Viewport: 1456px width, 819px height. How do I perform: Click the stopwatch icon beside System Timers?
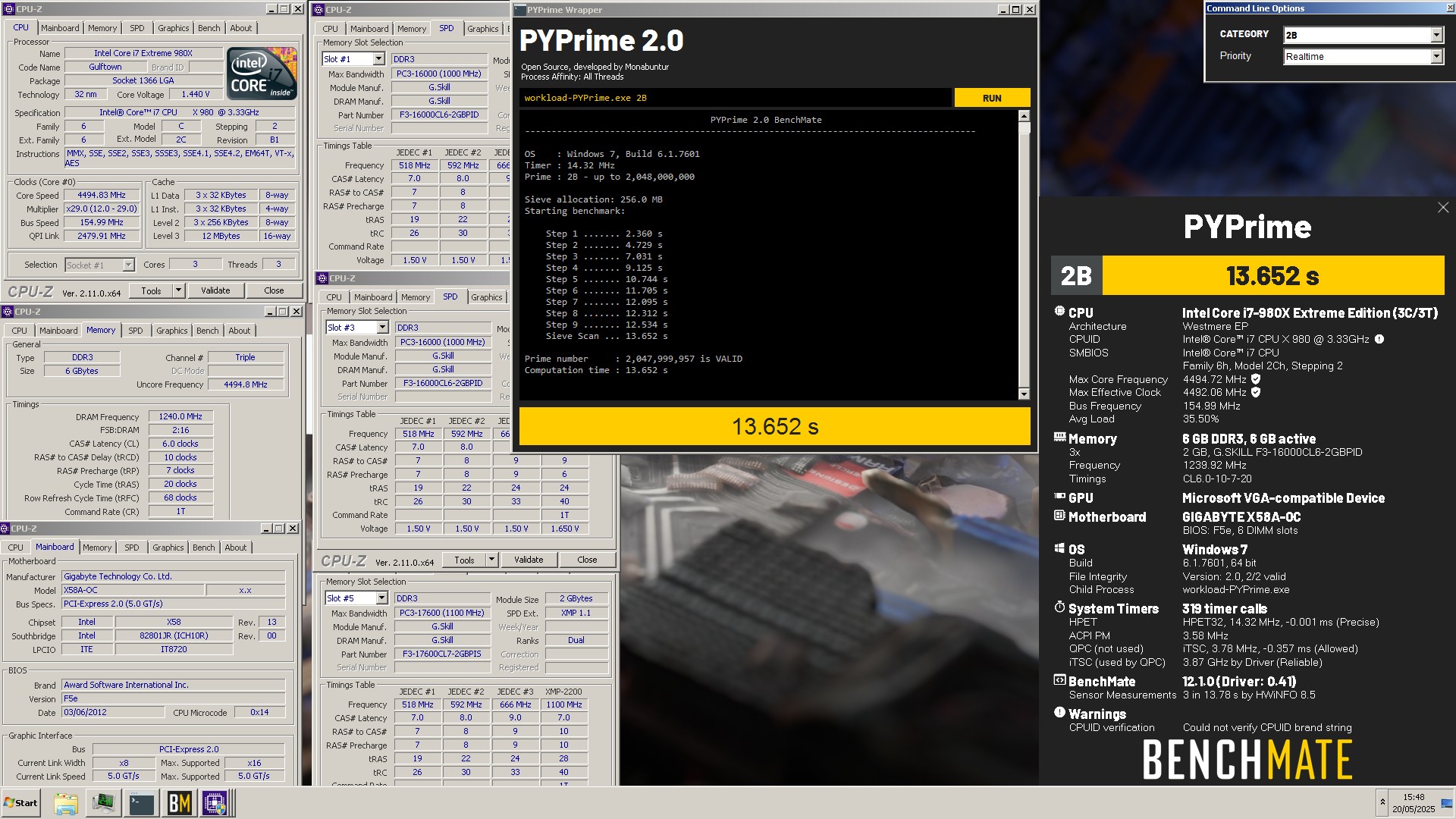tap(1059, 607)
